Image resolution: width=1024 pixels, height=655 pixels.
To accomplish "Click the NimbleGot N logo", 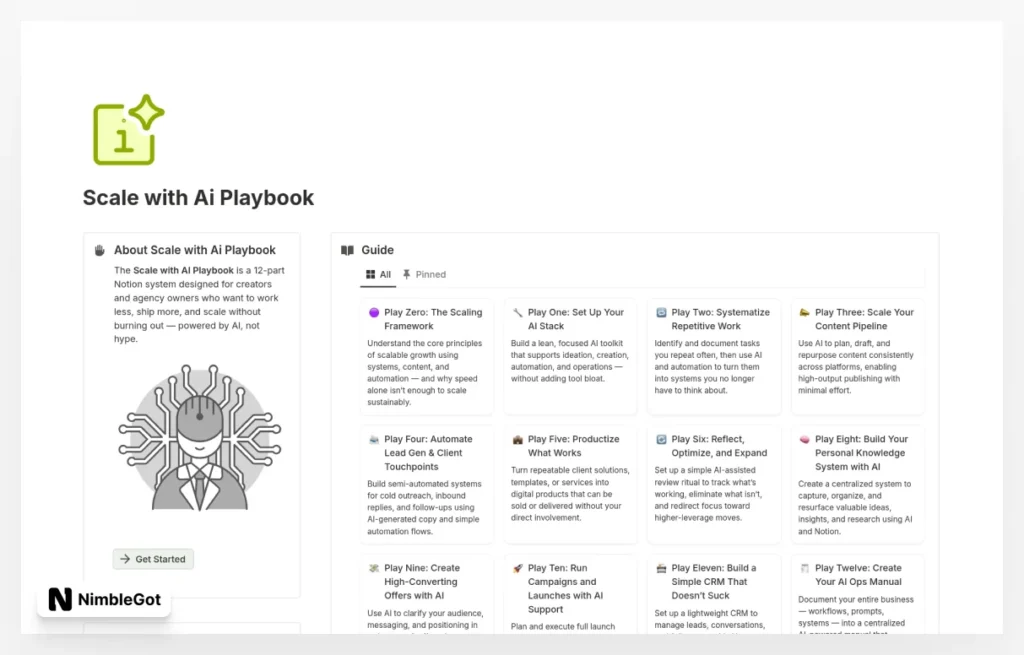I will coord(60,600).
